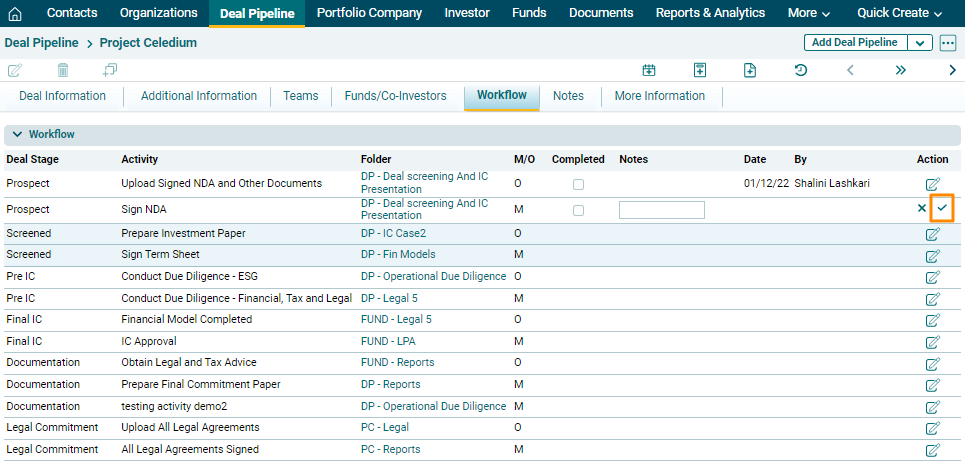Click the history clock icon in toolbar

pos(800,70)
